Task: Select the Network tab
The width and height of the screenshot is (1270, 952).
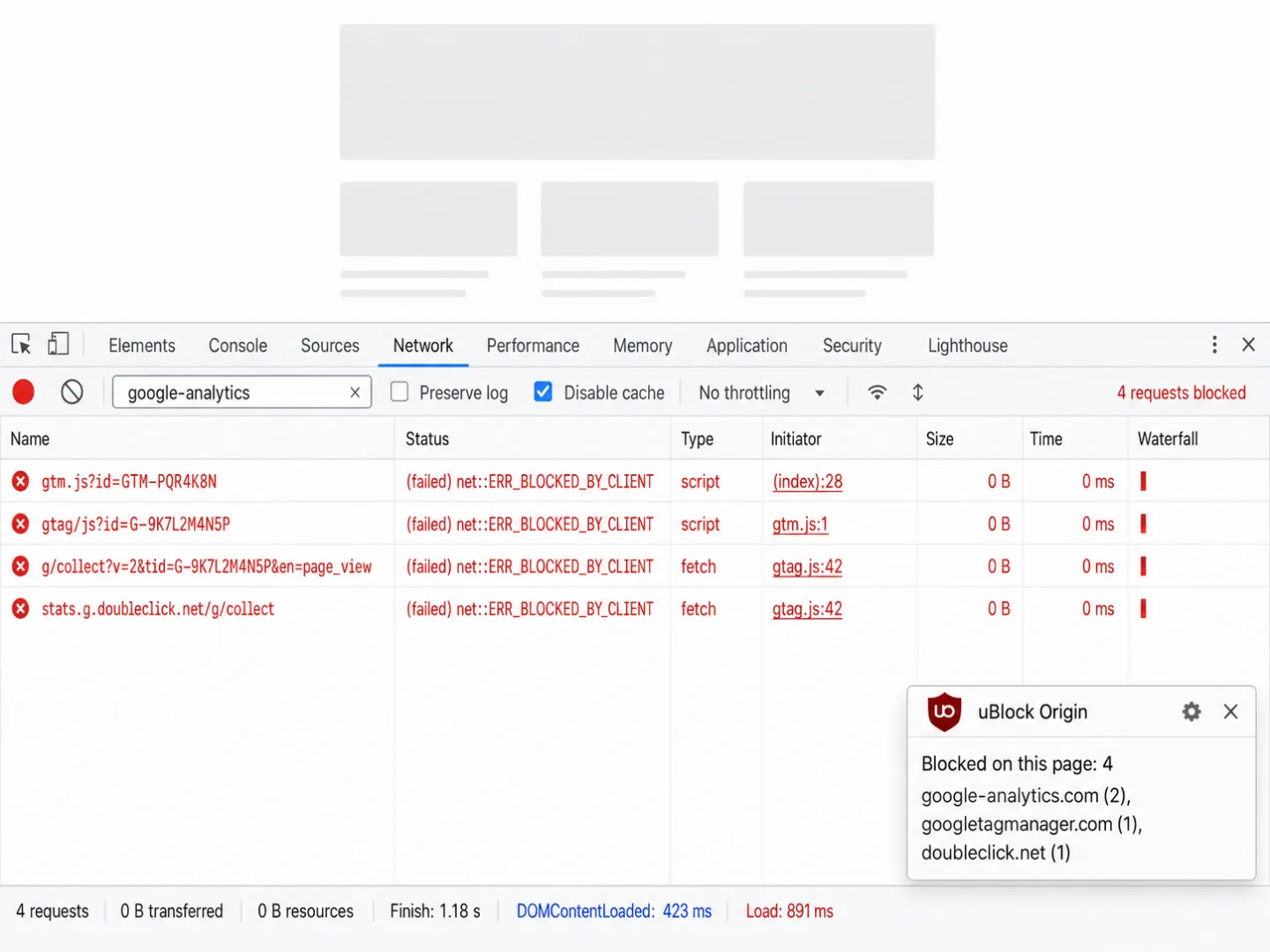Action: (423, 346)
